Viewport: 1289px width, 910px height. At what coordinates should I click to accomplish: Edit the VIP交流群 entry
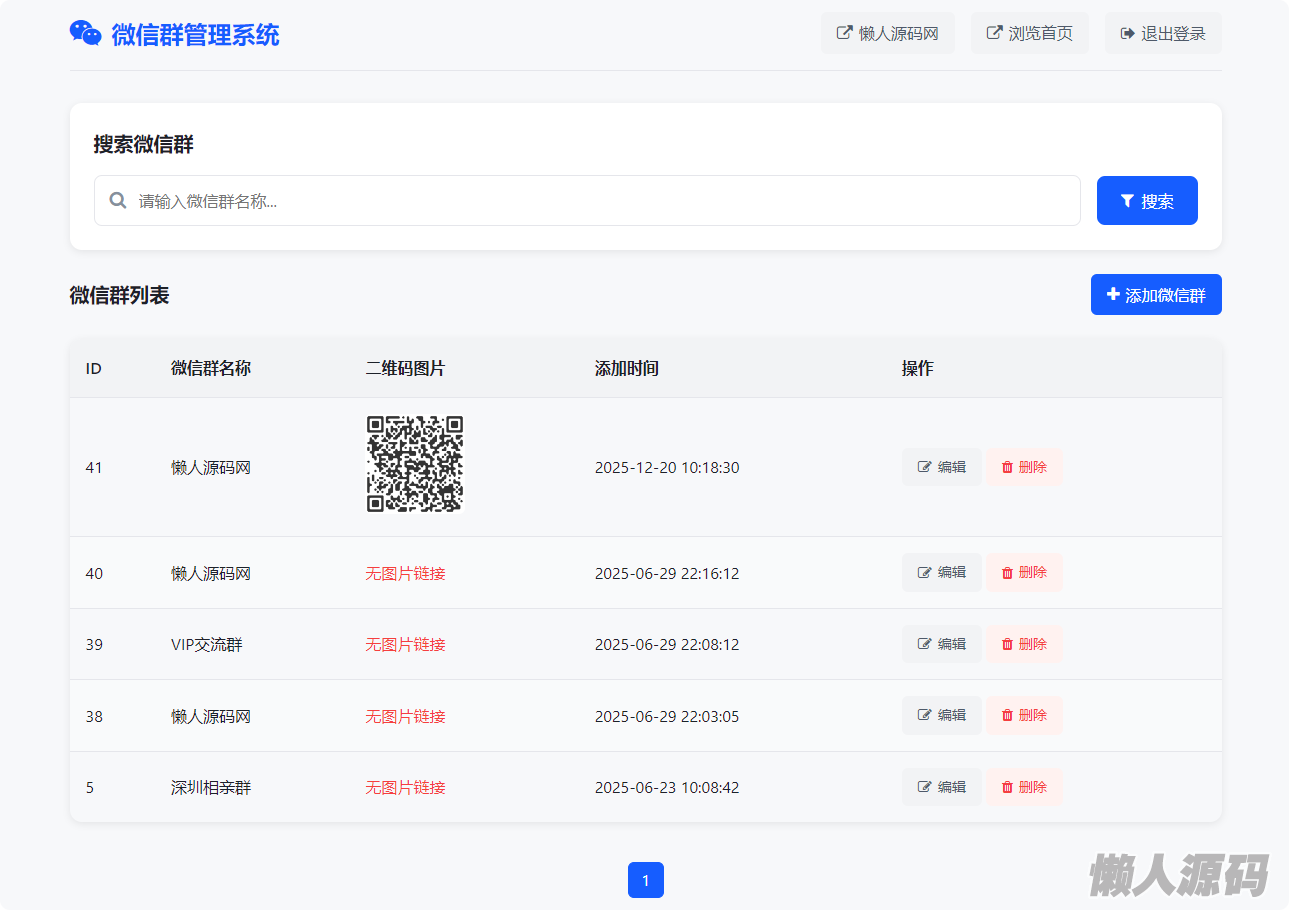[x=941, y=644]
